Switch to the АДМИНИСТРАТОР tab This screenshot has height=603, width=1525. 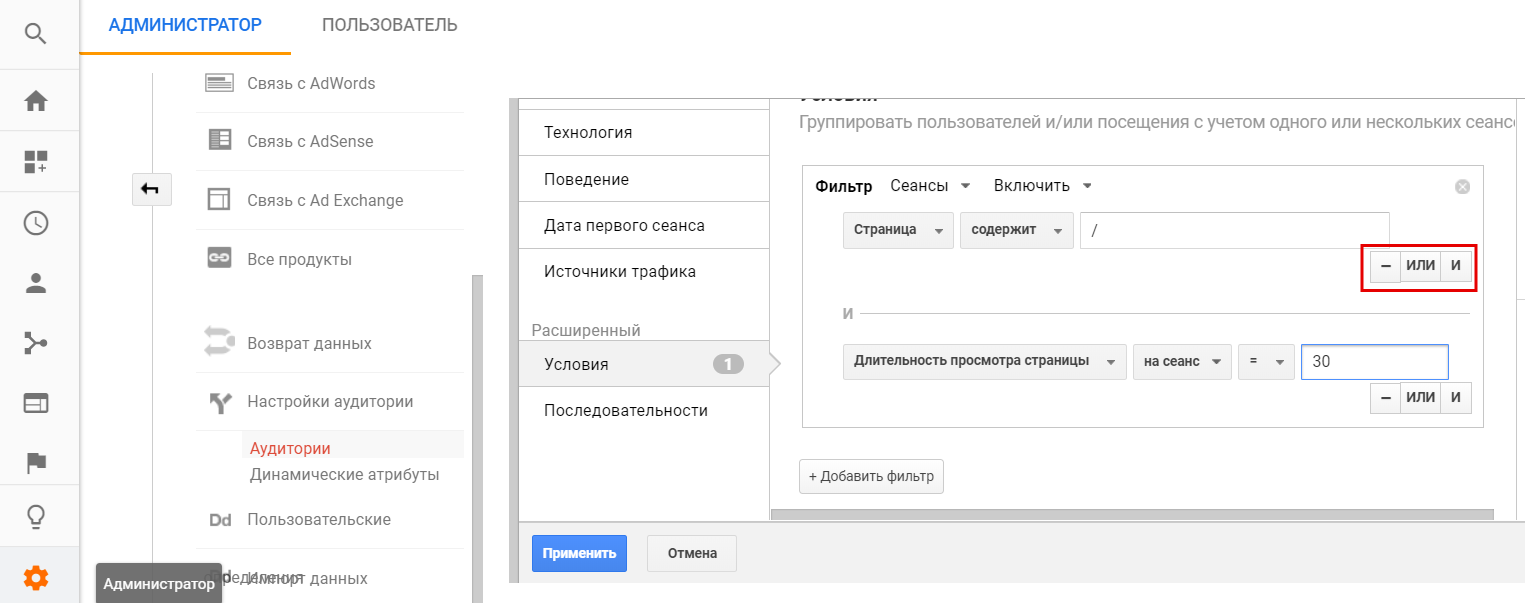tap(185, 25)
